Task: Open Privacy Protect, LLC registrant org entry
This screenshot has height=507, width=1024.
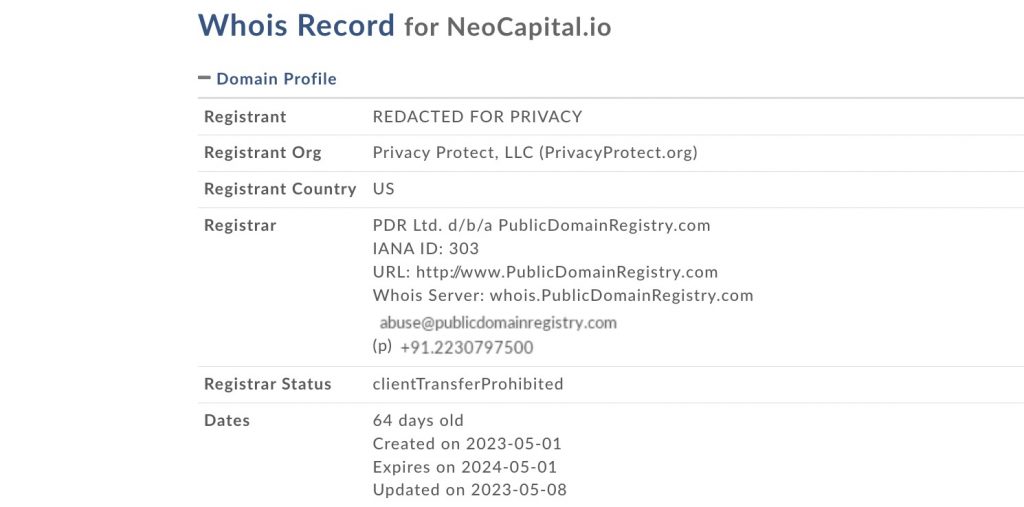Action: coord(535,153)
